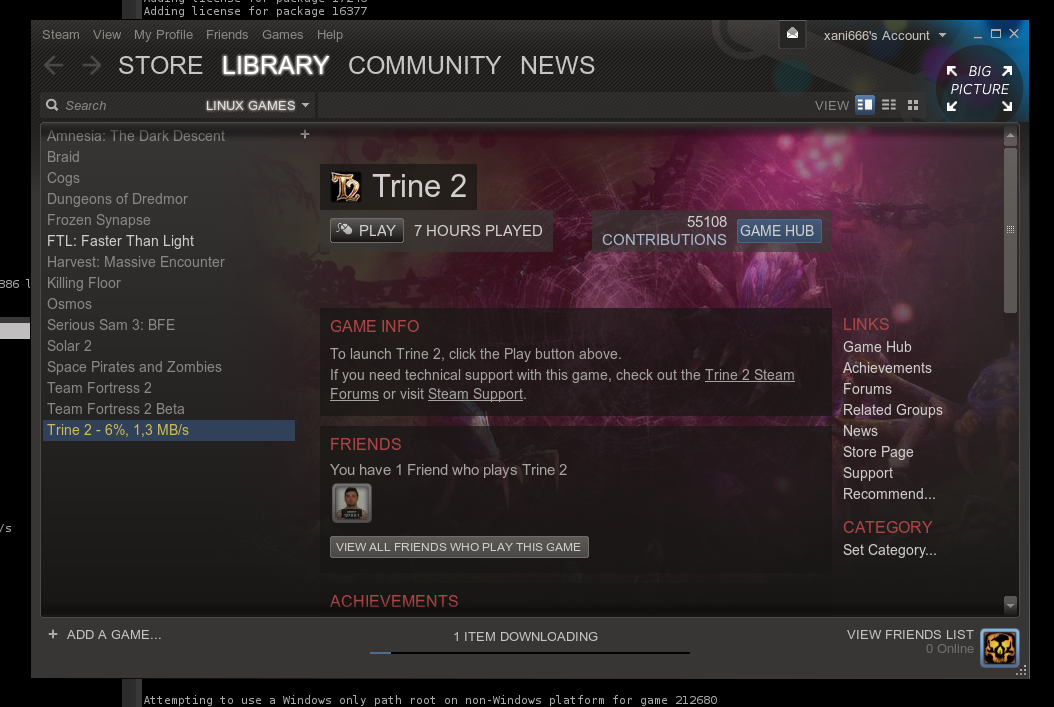Open the Store Page link
This screenshot has width=1054, height=707.
click(x=878, y=452)
